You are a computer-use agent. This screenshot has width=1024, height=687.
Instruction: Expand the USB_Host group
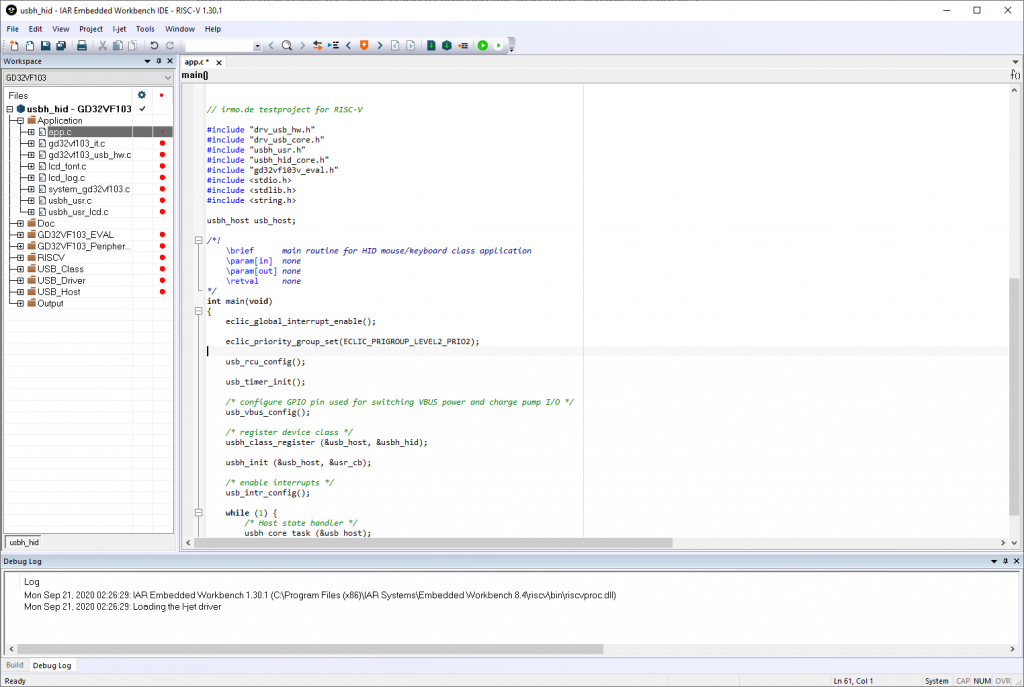[x=20, y=292]
